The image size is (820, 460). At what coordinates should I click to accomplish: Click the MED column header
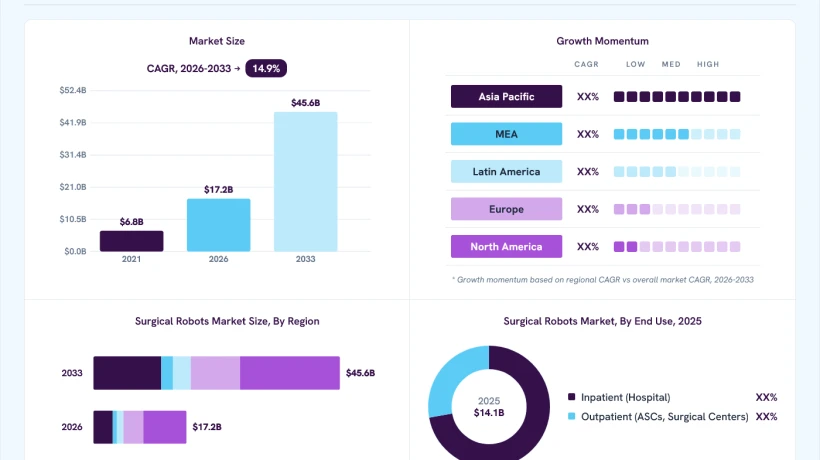pyautogui.click(x=671, y=64)
